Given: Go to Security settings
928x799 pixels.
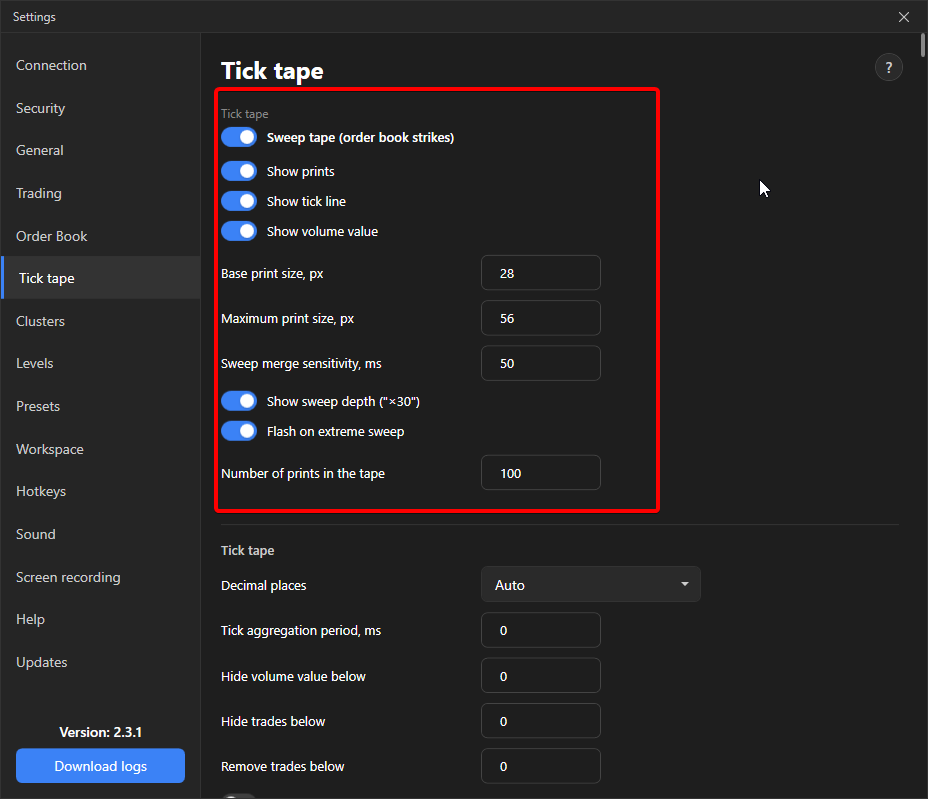Looking at the screenshot, I should pos(101,108).
